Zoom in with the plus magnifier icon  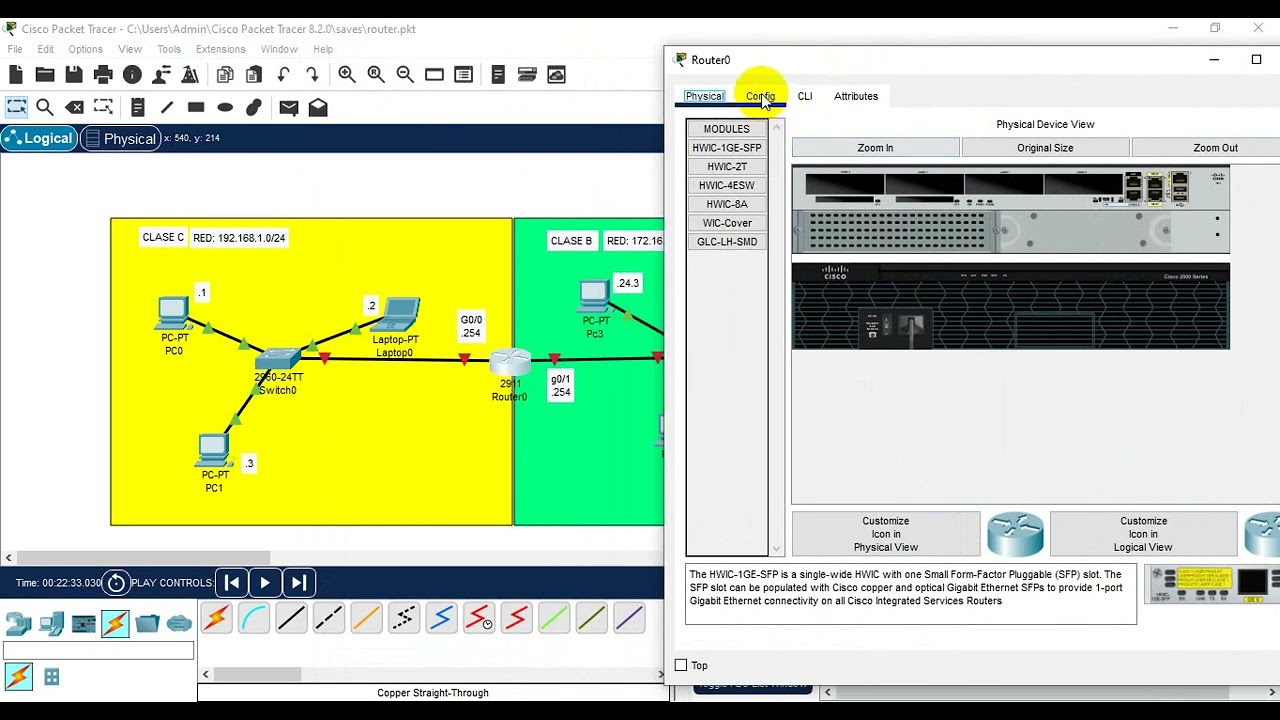click(347, 75)
